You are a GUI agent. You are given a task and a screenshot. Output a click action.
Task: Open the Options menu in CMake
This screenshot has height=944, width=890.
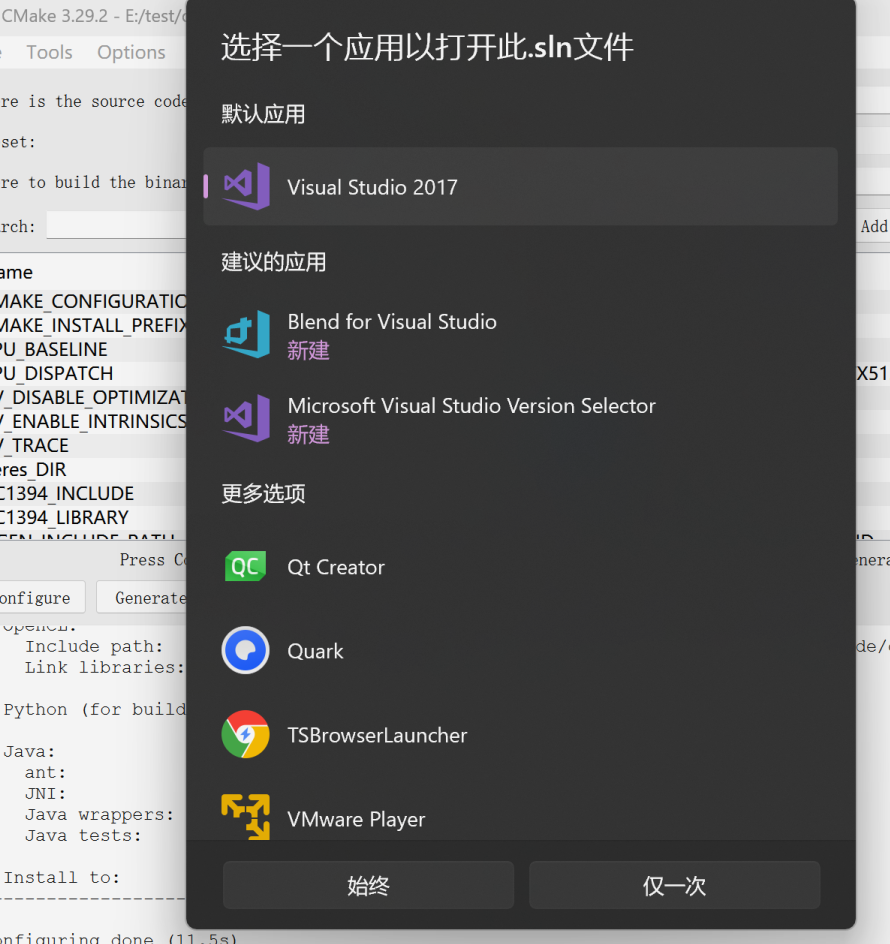coord(131,52)
